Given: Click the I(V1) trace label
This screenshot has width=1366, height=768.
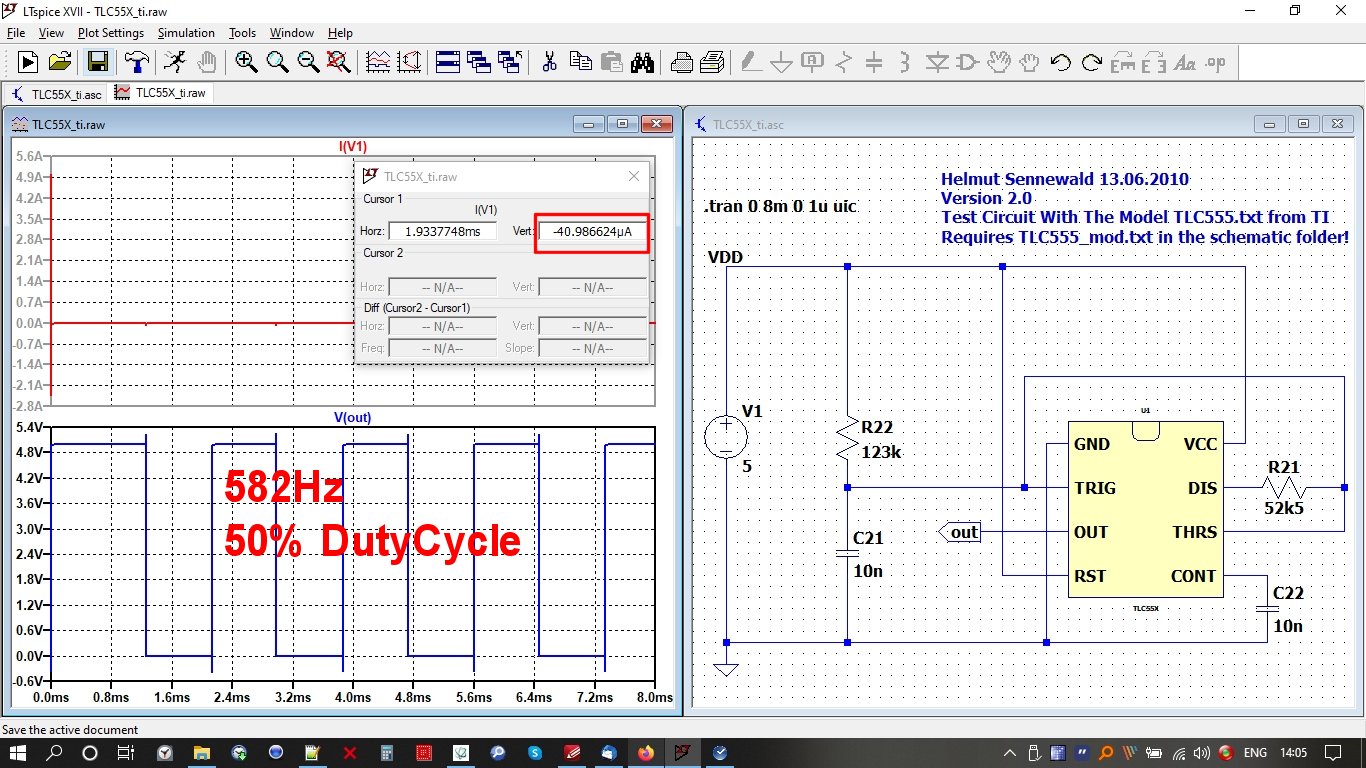Looking at the screenshot, I should pyautogui.click(x=353, y=147).
